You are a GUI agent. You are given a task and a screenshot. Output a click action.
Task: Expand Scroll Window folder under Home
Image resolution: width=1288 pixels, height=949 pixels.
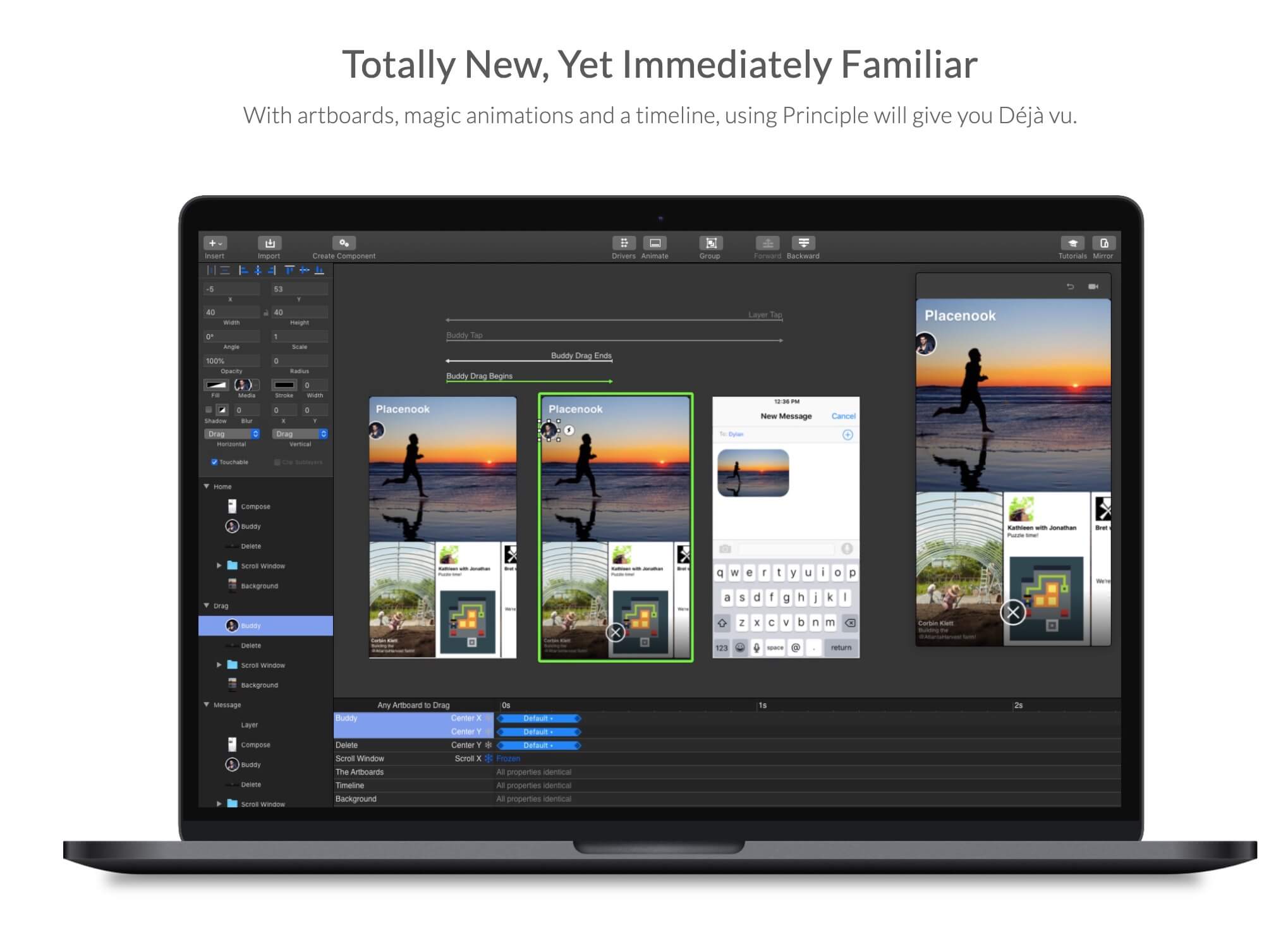point(219,565)
